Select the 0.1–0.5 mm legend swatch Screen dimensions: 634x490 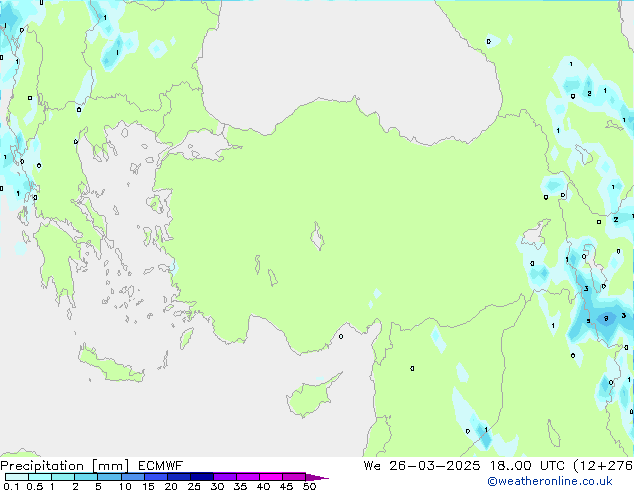17,477
